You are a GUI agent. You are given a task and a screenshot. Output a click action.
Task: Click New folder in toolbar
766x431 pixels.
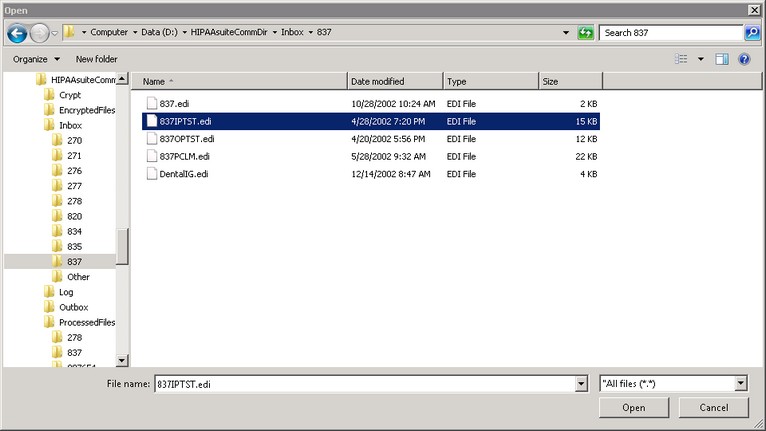96,59
